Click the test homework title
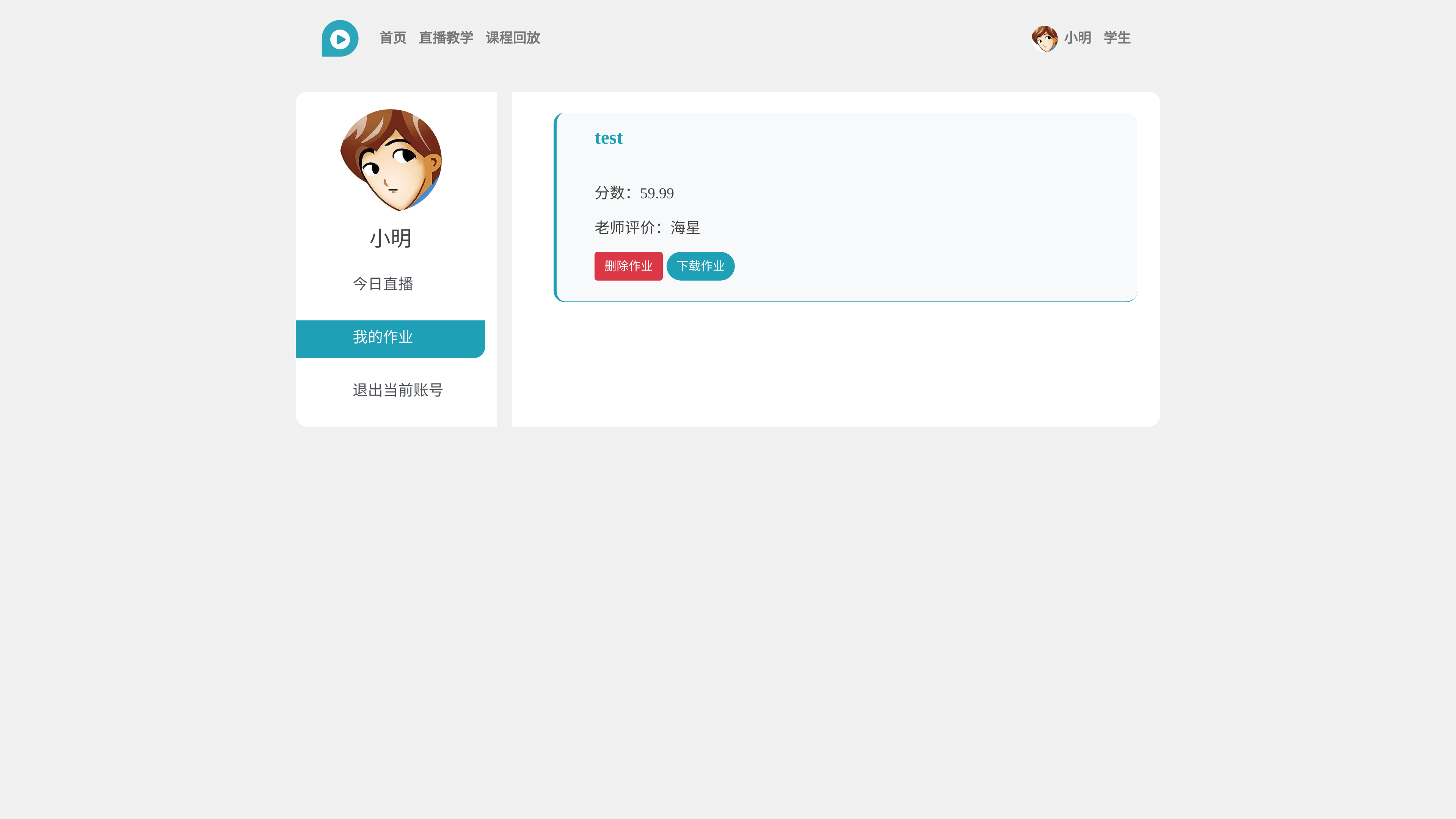This screenshot has height=819, width=1456. (x=608, y=138)
